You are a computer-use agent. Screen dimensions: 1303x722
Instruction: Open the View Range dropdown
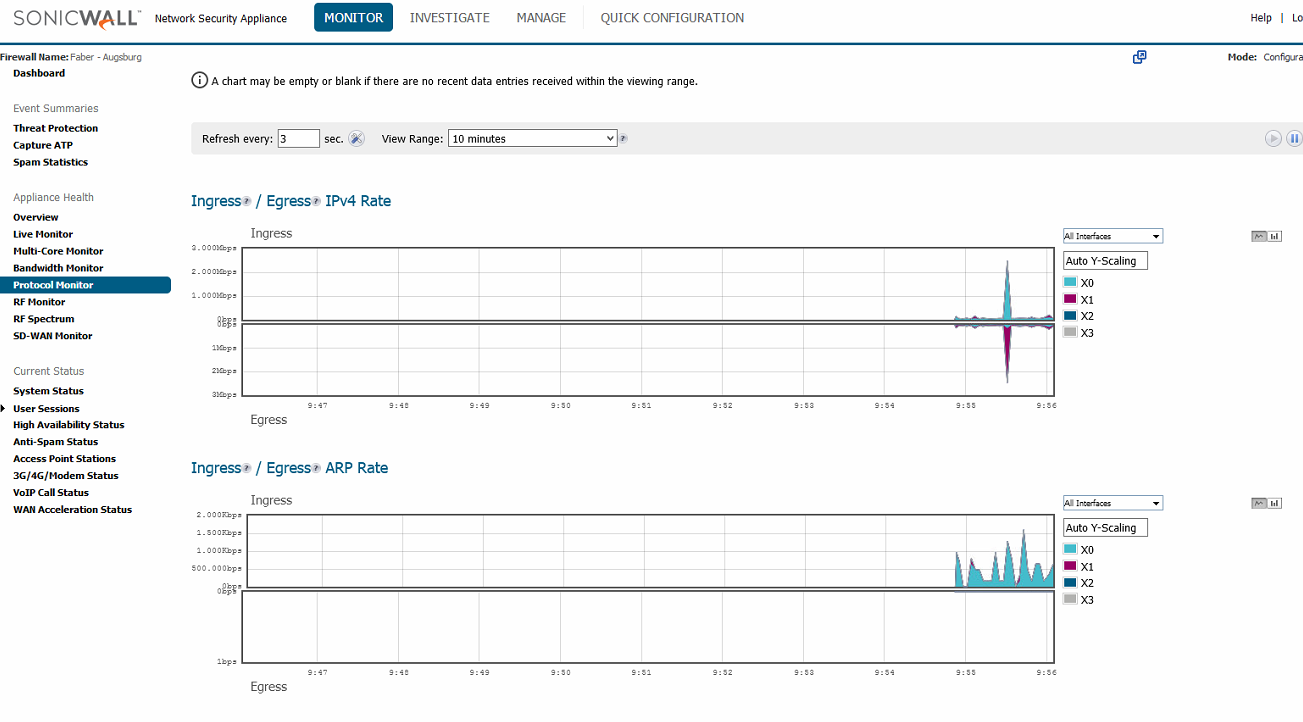[x=533, y=139]
